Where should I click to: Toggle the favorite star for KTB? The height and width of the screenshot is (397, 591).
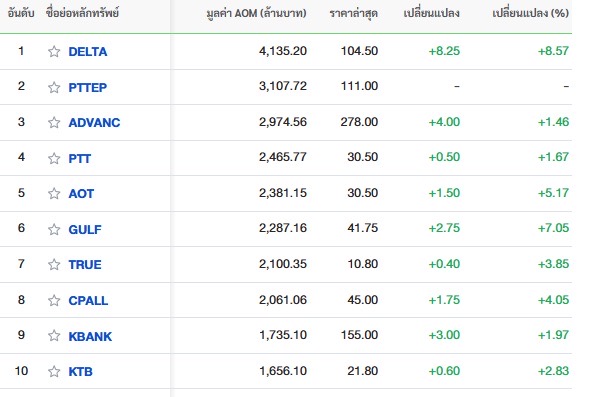(54, 371)
